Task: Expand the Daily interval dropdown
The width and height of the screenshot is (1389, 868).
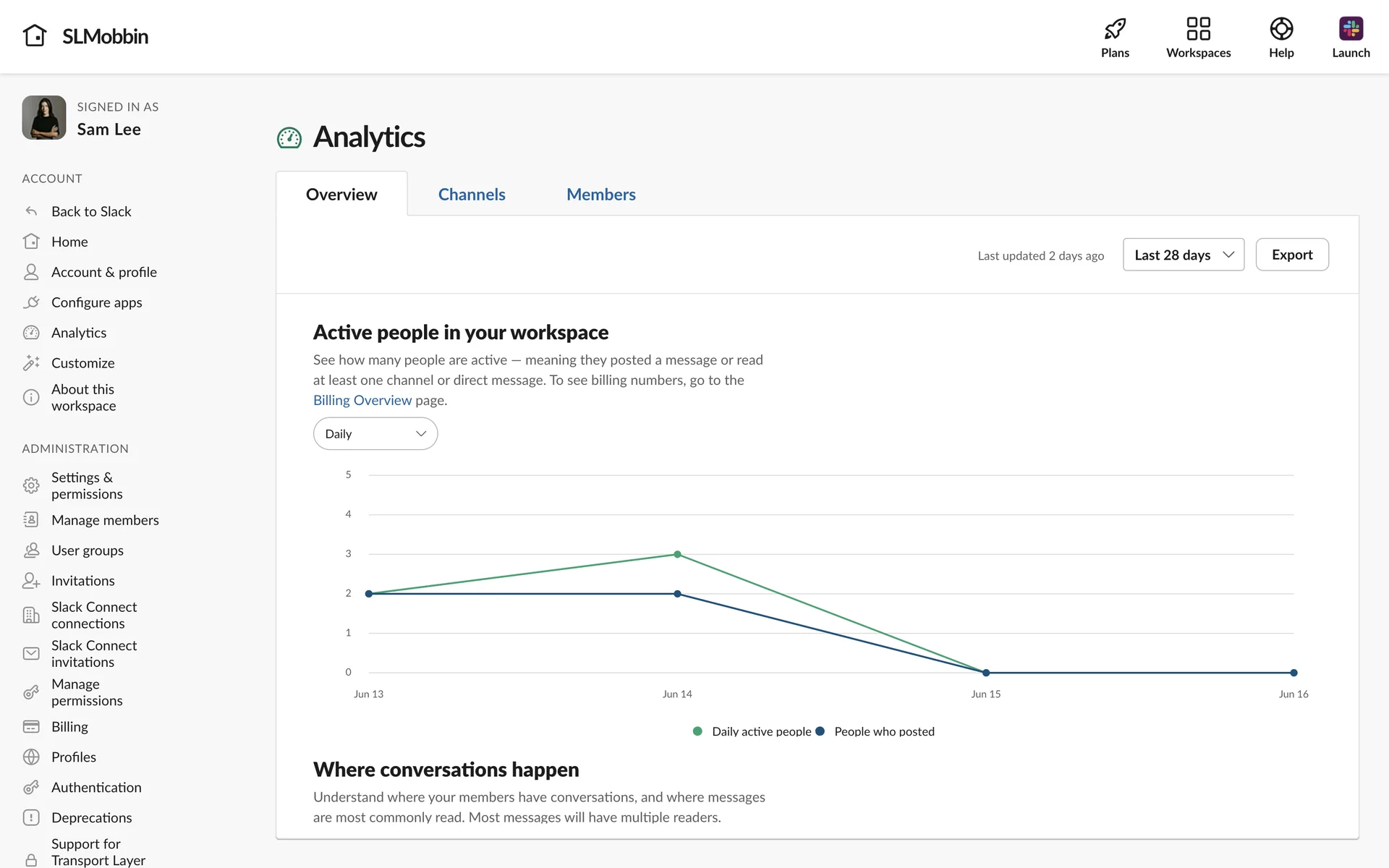Action: [x=375, y=433]
